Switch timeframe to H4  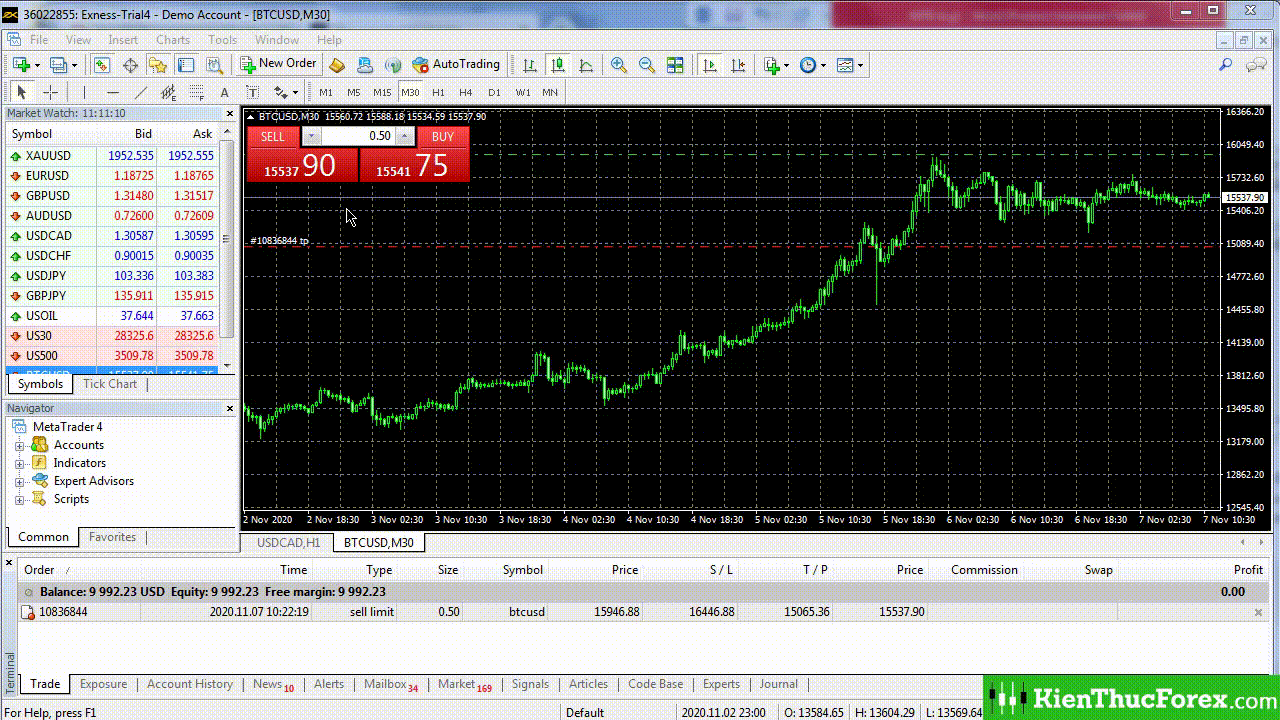click(466, 92)
